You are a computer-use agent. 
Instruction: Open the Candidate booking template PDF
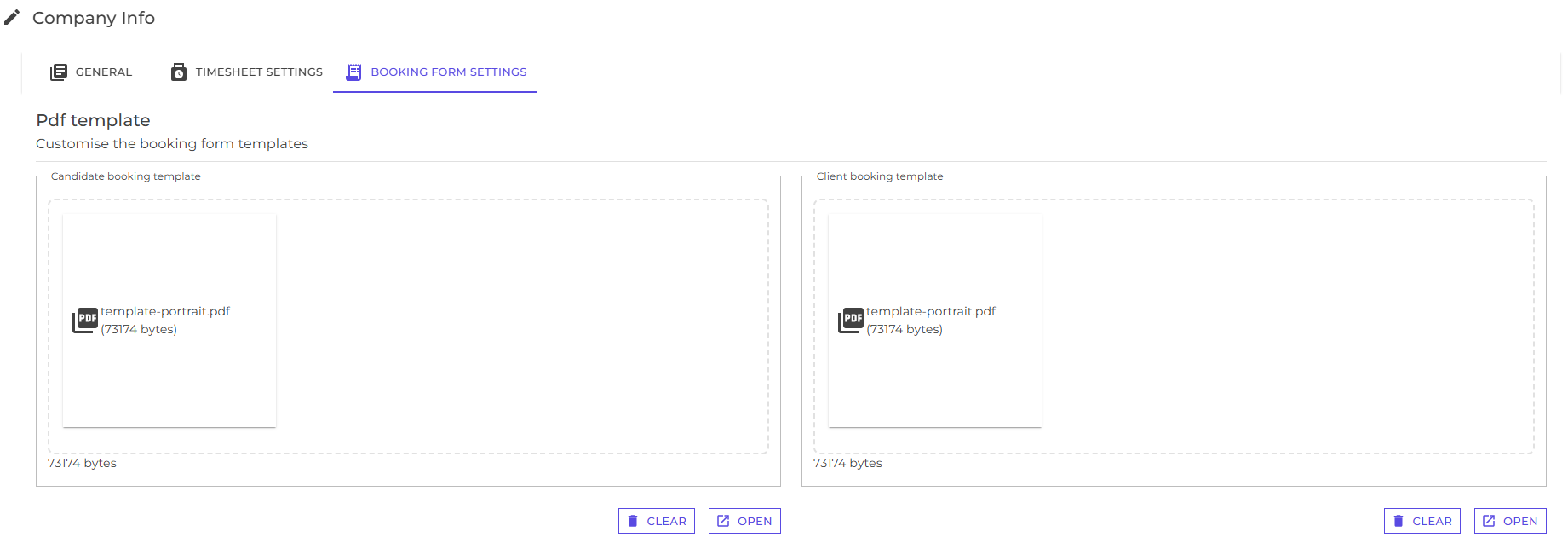point(744,521)
